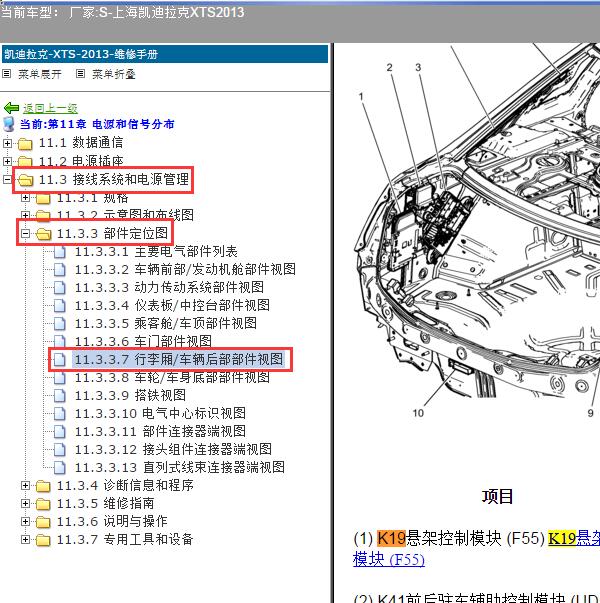
Task: Click the 11.3.3.7 document page icon
Action: (x=60, y=360)
